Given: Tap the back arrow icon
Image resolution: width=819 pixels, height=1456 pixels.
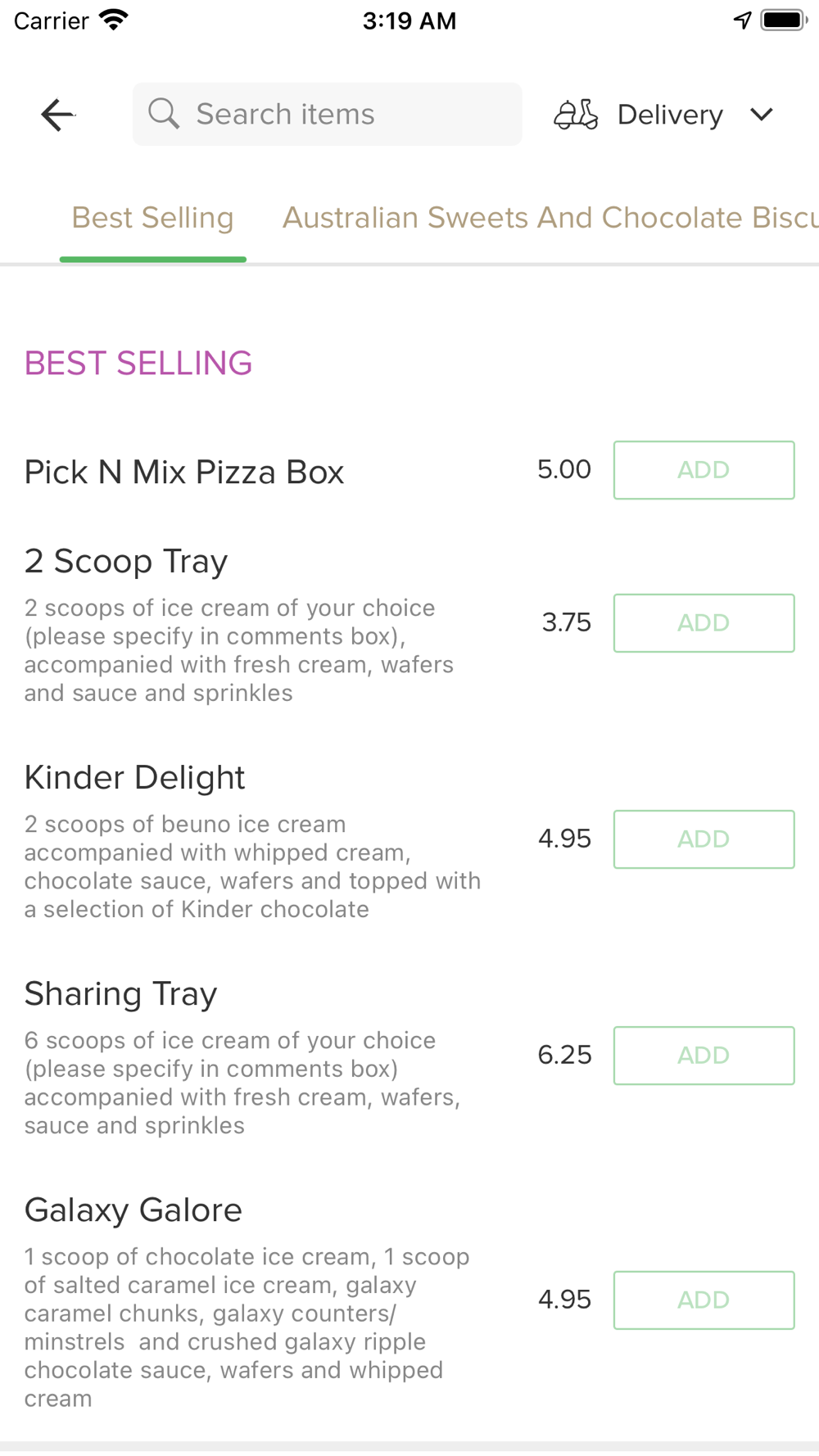Looking at the screenshot, I should 58,115.
